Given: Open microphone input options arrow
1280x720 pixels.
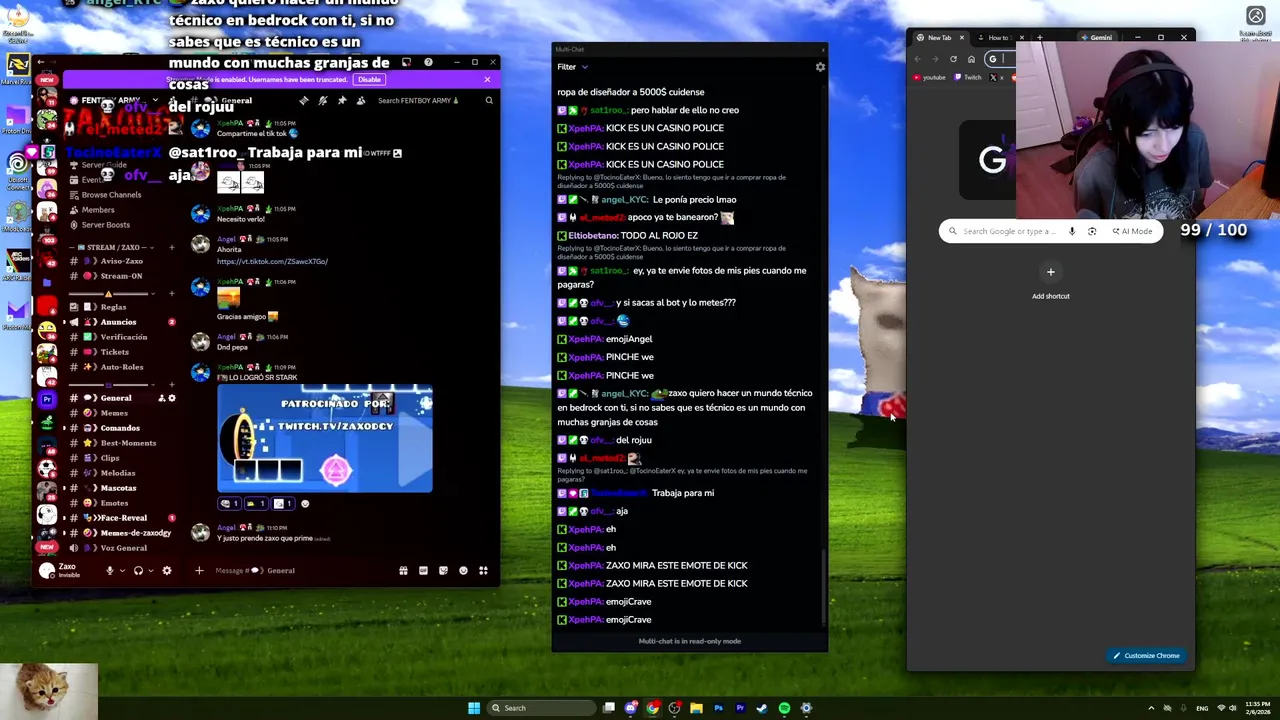Looking at the screenshot, I should 122,570.
